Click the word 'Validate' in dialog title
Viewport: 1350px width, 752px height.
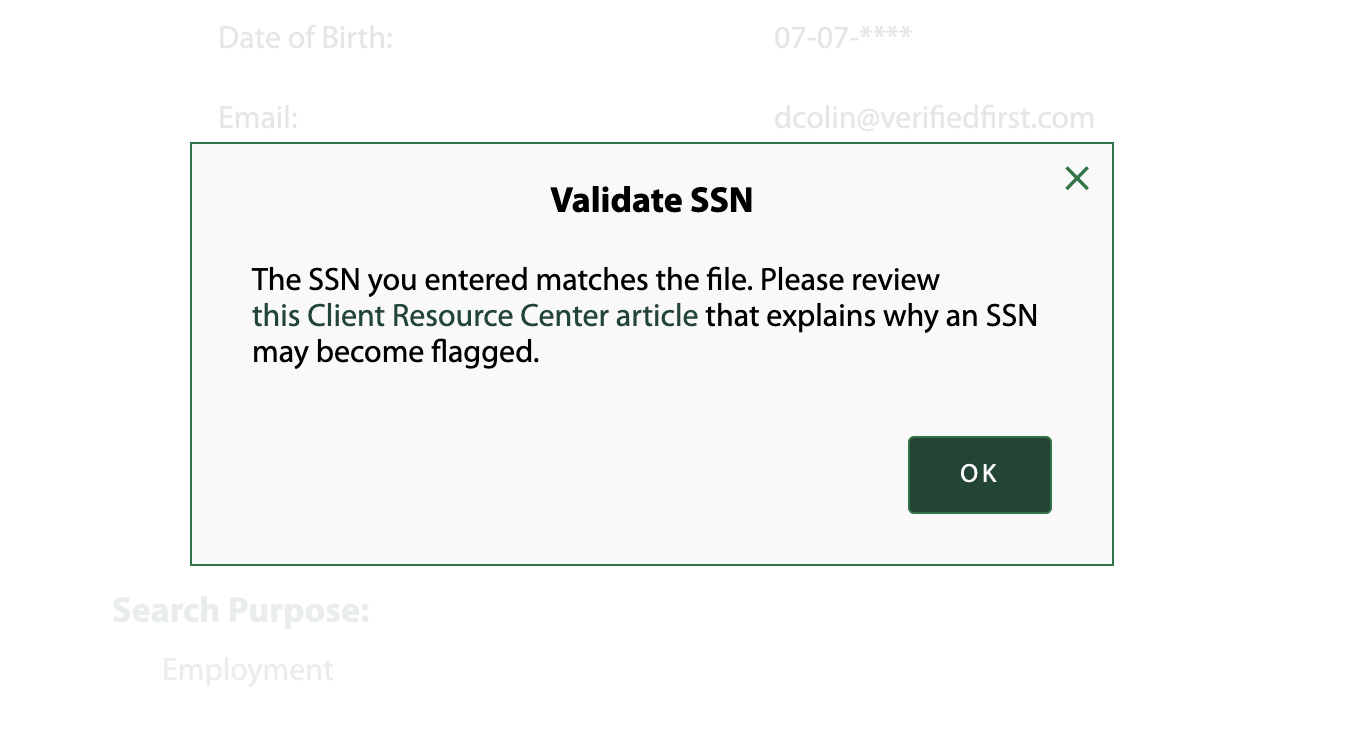616,200
